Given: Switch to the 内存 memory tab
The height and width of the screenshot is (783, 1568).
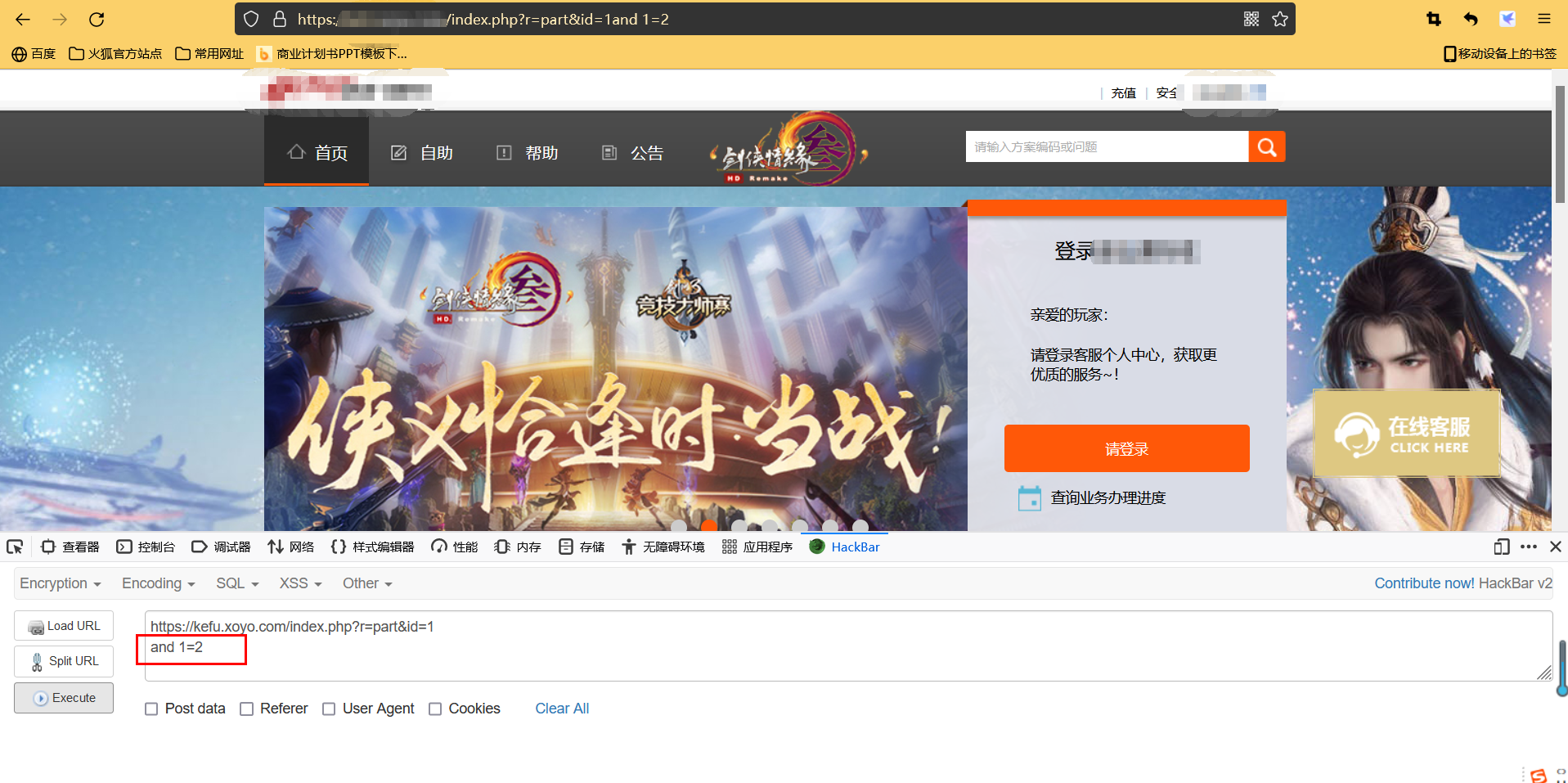Looking at the screenshot, I should pyautogui.click(x=518, y=547).
